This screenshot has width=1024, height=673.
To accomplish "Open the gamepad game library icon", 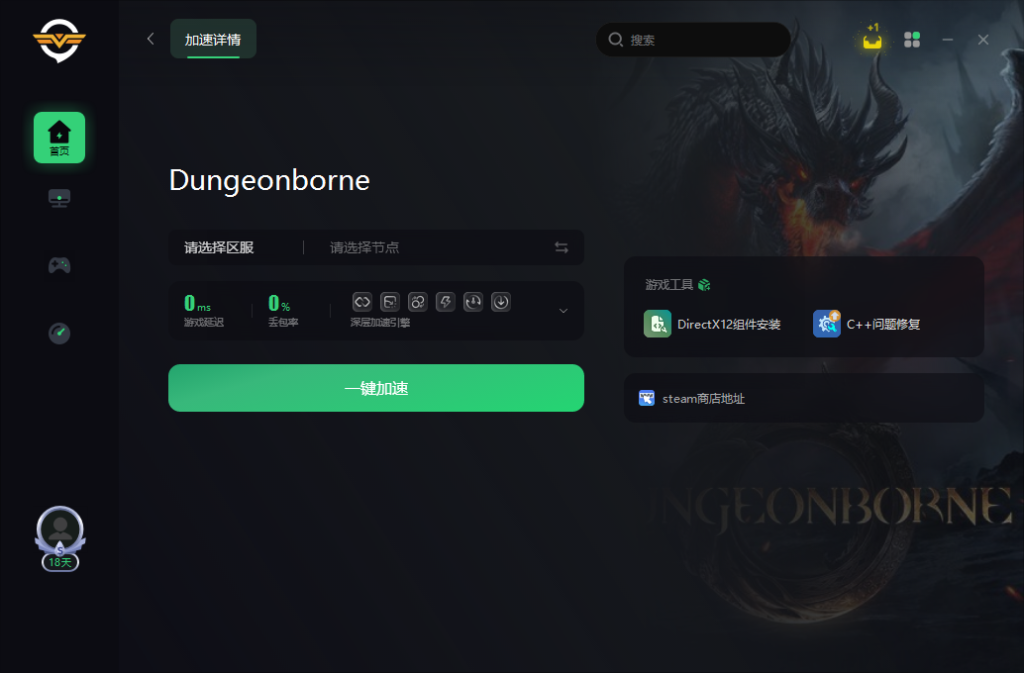I will 59,265.
